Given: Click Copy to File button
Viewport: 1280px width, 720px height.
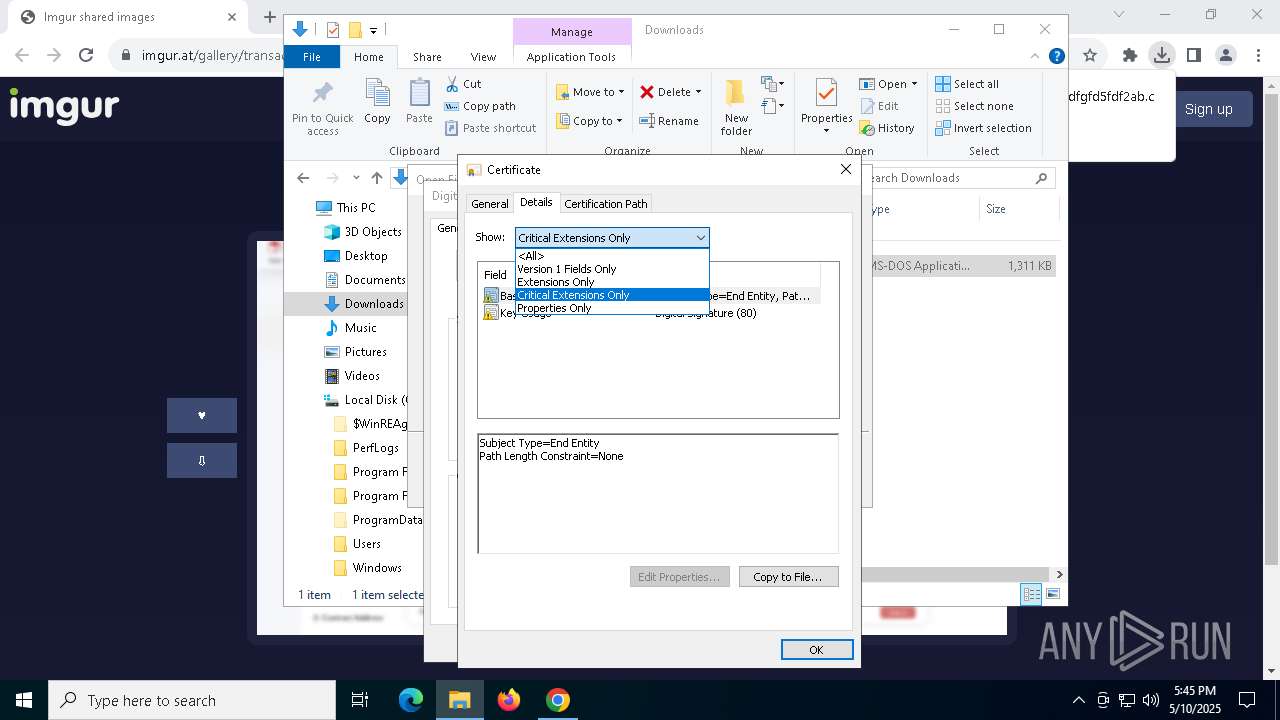Looking at the screenshot, I should click(788, 577).
